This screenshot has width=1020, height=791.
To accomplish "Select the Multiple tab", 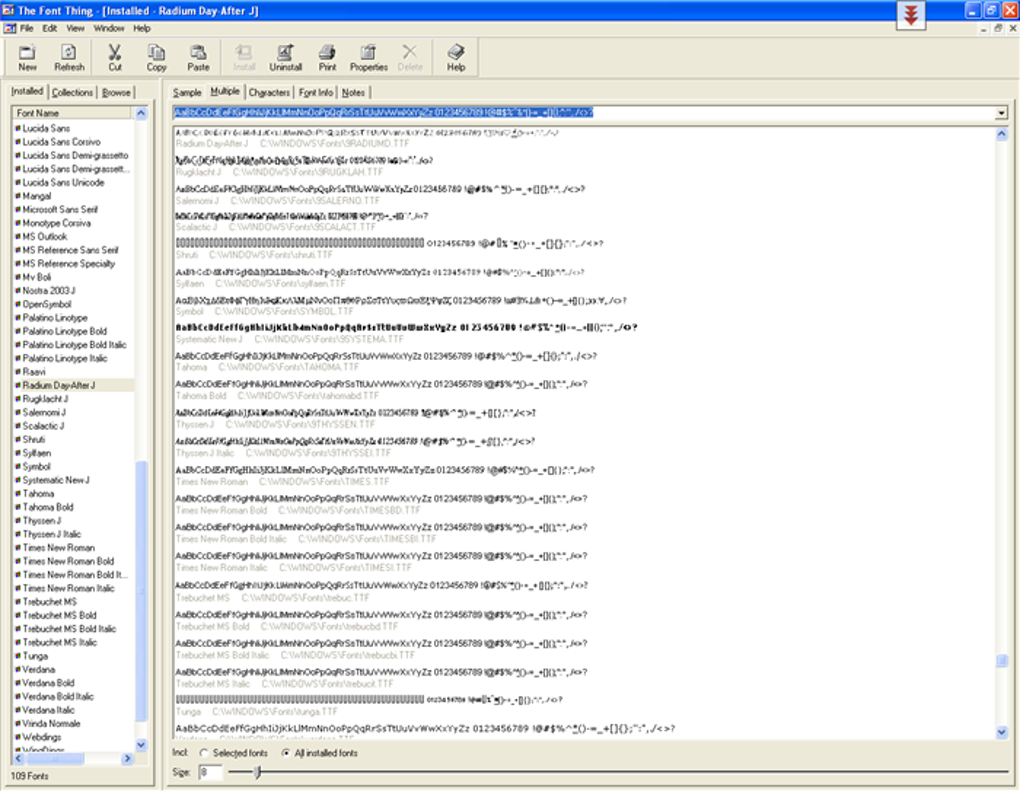I will pyautogui.click(x=225, y=91).
